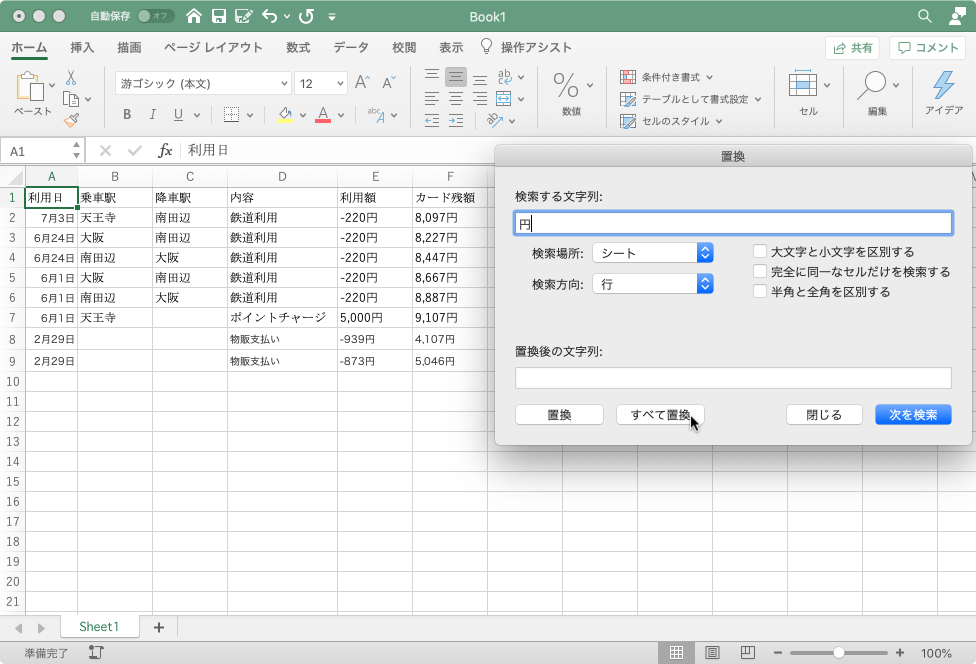976x664 pixels.
Task: Decrease indent icon
Action: click(432, 120)
